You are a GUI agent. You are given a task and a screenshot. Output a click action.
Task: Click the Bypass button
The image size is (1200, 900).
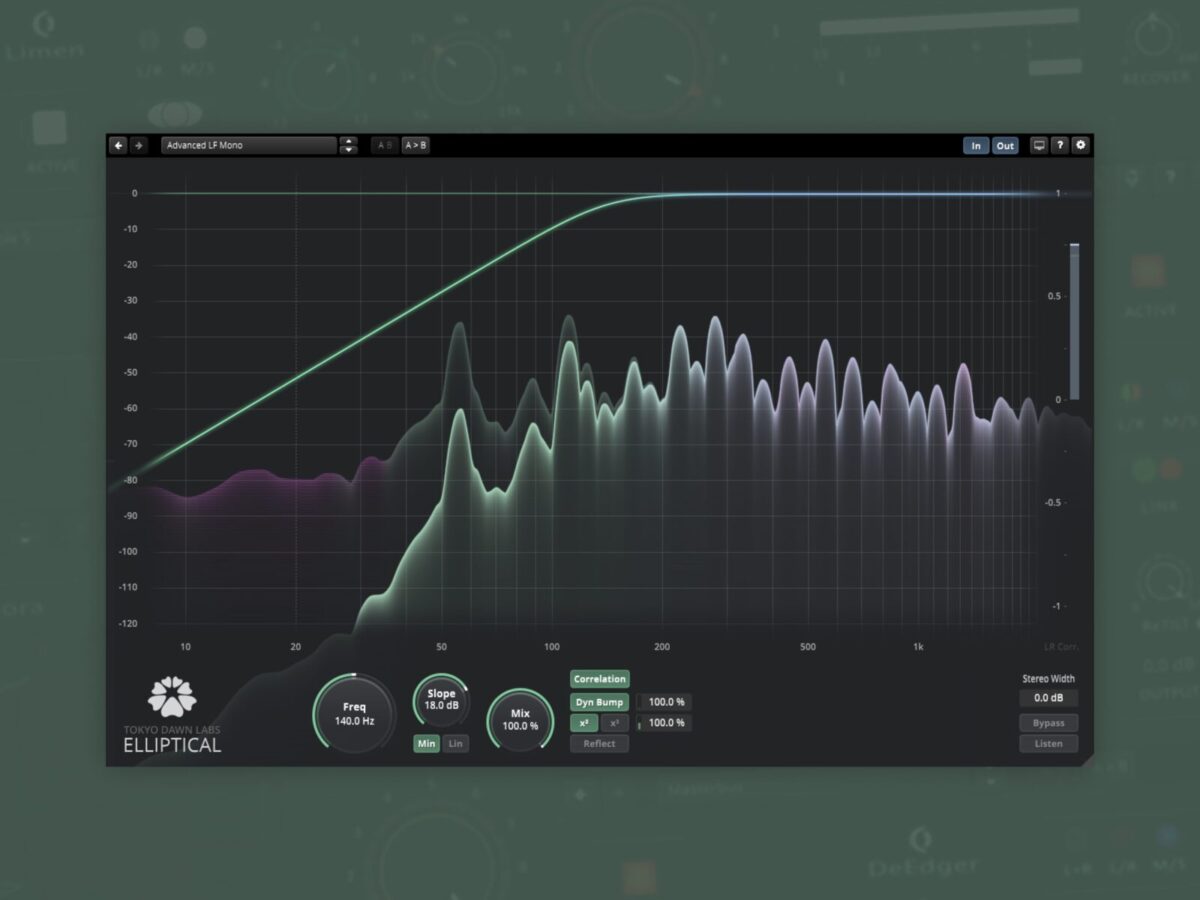point(1049,723)
